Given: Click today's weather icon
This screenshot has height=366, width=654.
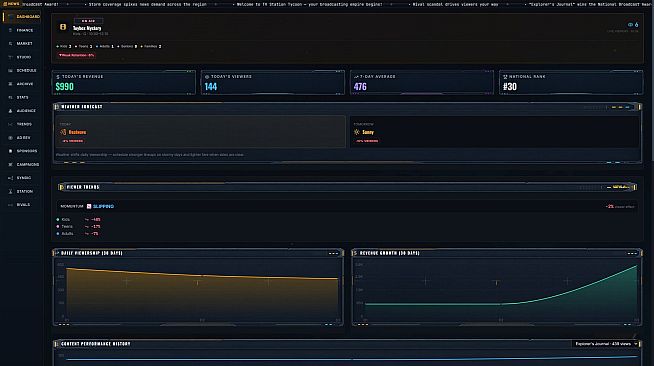Looking at the screenshot, I should (63, 132).
